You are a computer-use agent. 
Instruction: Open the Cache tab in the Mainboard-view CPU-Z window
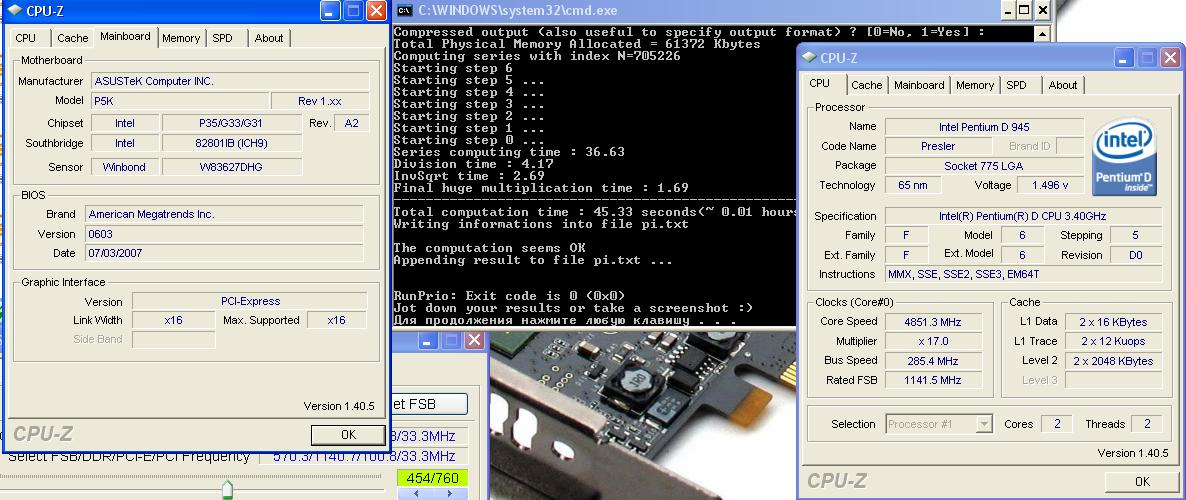[73, 38]
